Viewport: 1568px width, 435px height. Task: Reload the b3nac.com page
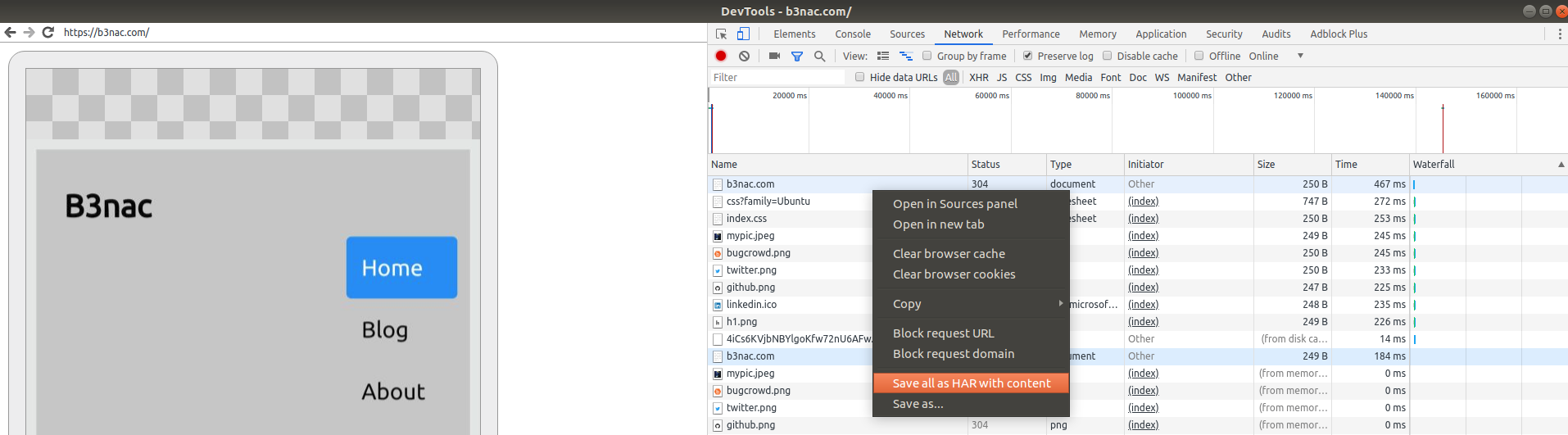coord(48,33)
